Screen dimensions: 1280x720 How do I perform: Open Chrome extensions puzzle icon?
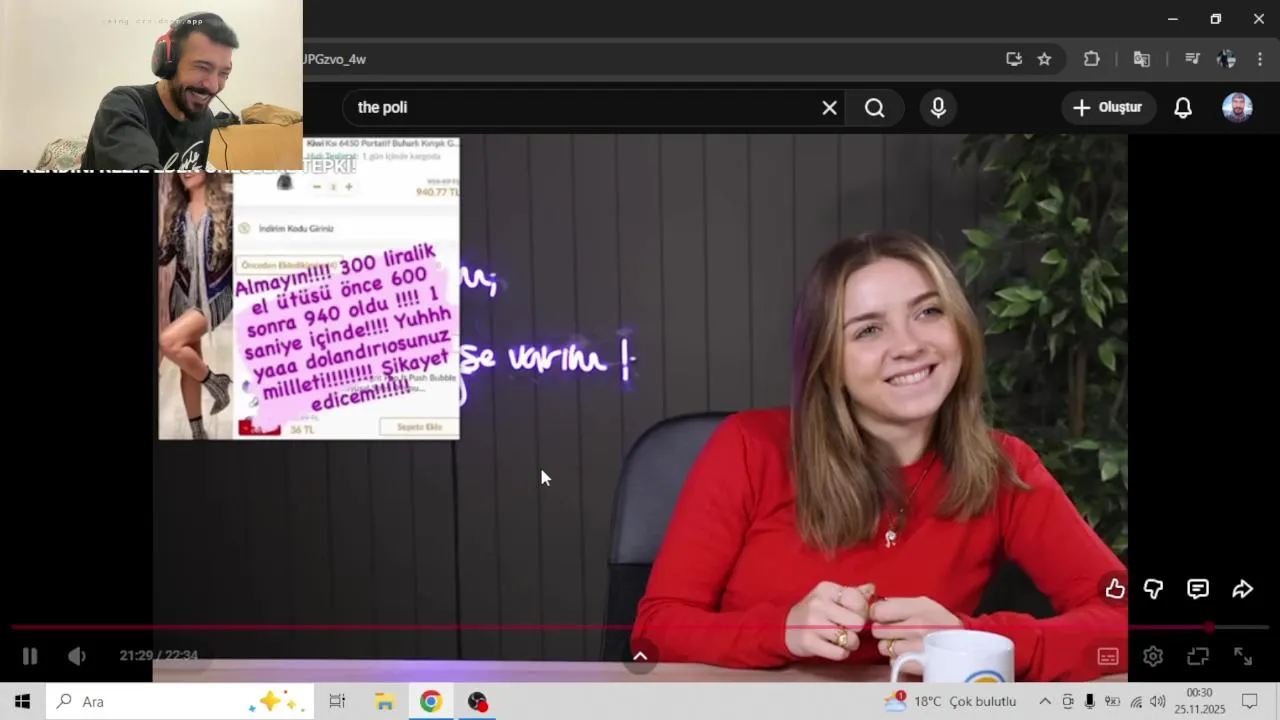(x=1092, y=59)
